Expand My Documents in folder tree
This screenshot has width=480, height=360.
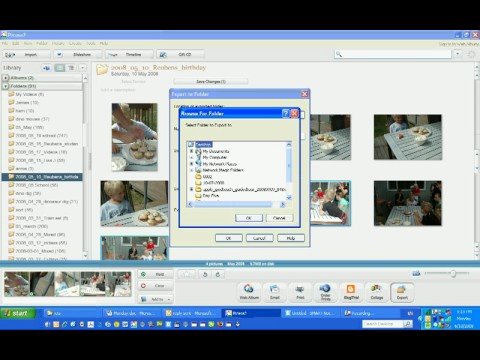(191, 151)
